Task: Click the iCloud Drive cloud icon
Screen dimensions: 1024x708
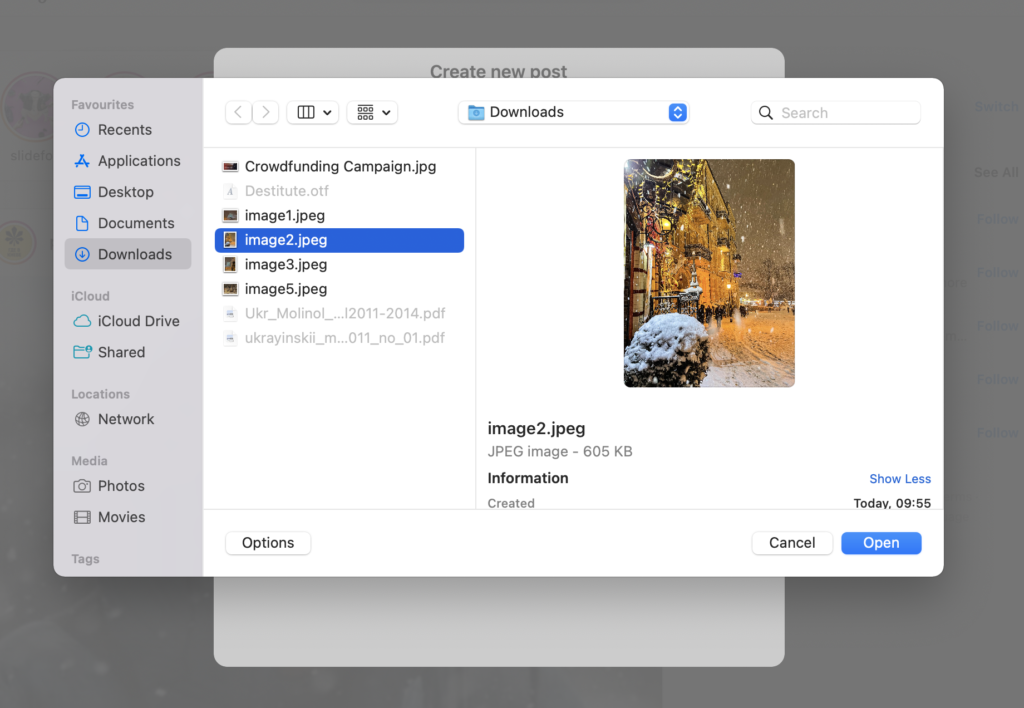Action: [x=82, y=321]
